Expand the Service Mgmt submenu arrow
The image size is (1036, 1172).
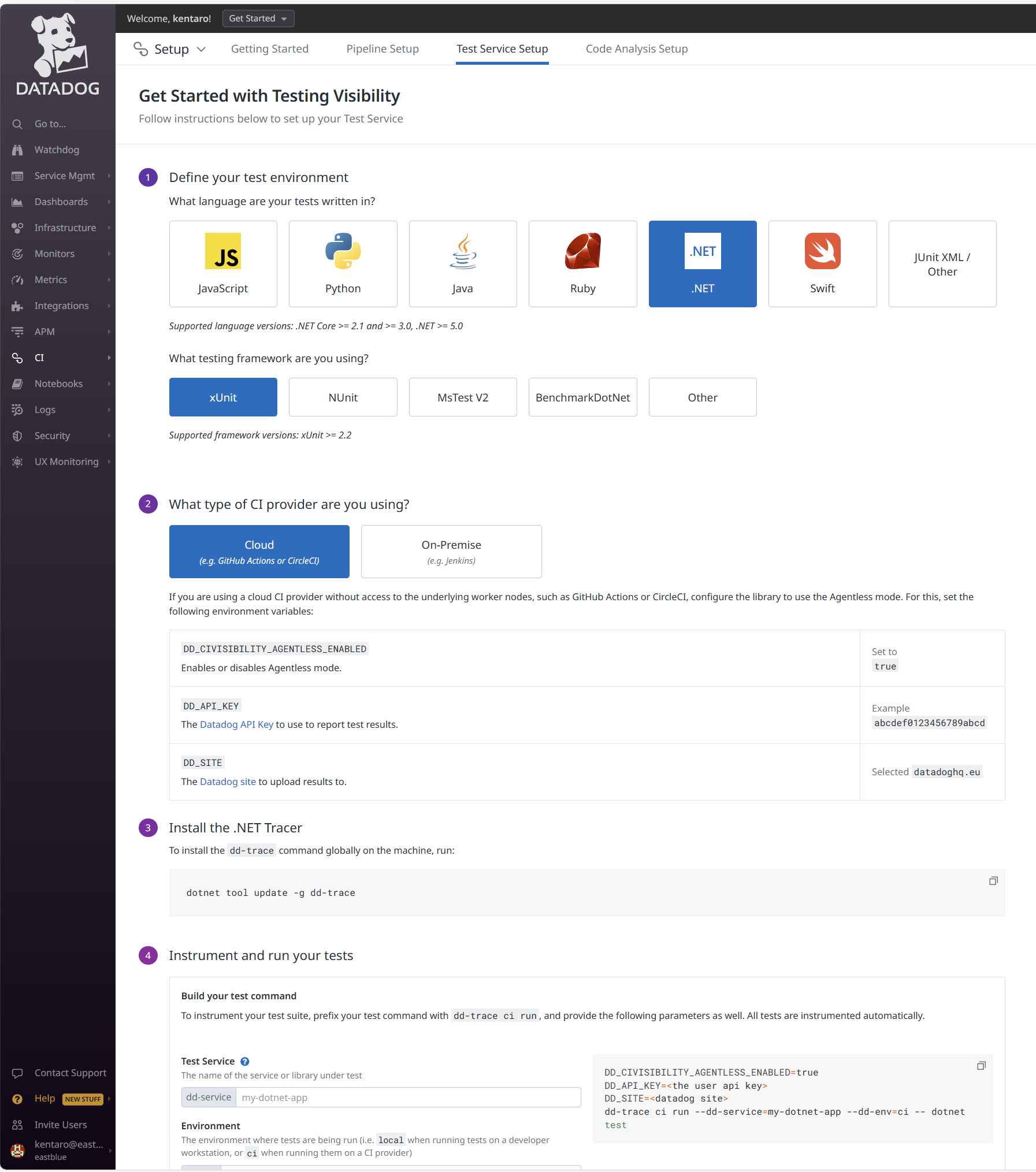[109, 176]
